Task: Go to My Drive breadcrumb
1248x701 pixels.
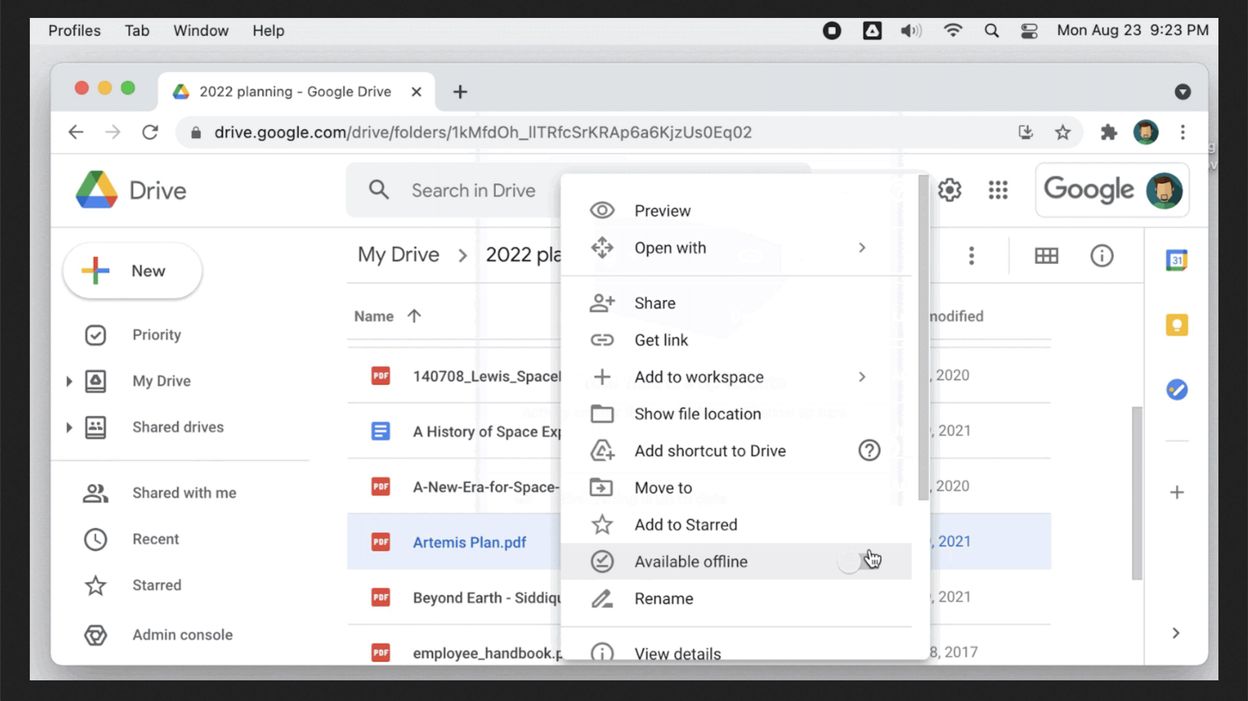Action: click(x=398, y=255)
